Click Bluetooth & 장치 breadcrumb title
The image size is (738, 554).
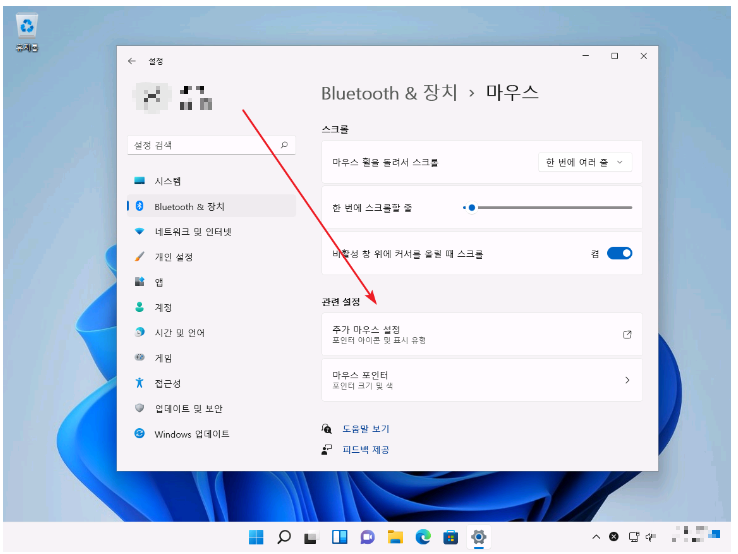pyautogui.click(x=389, y=93)
